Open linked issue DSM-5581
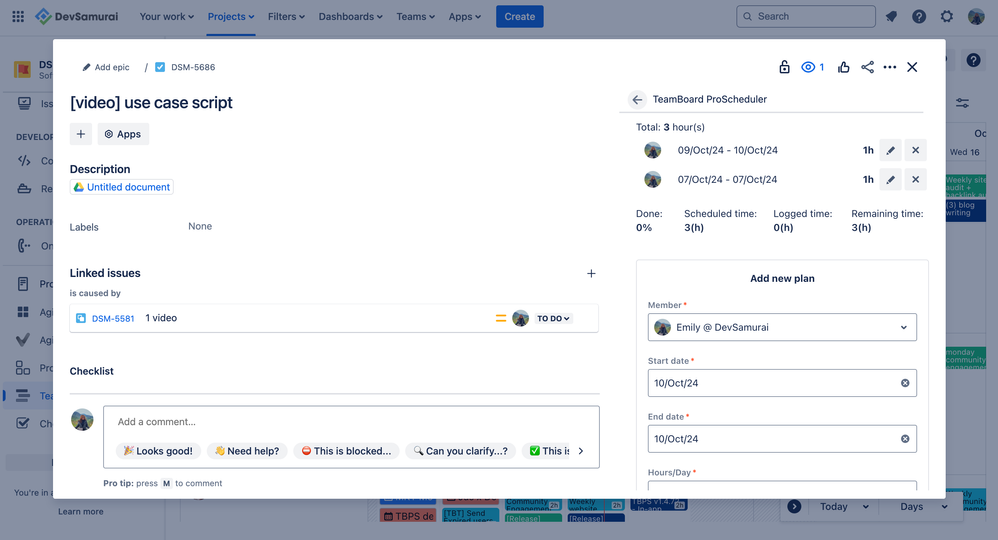This screenshot has width=998, height=540. 113,318
